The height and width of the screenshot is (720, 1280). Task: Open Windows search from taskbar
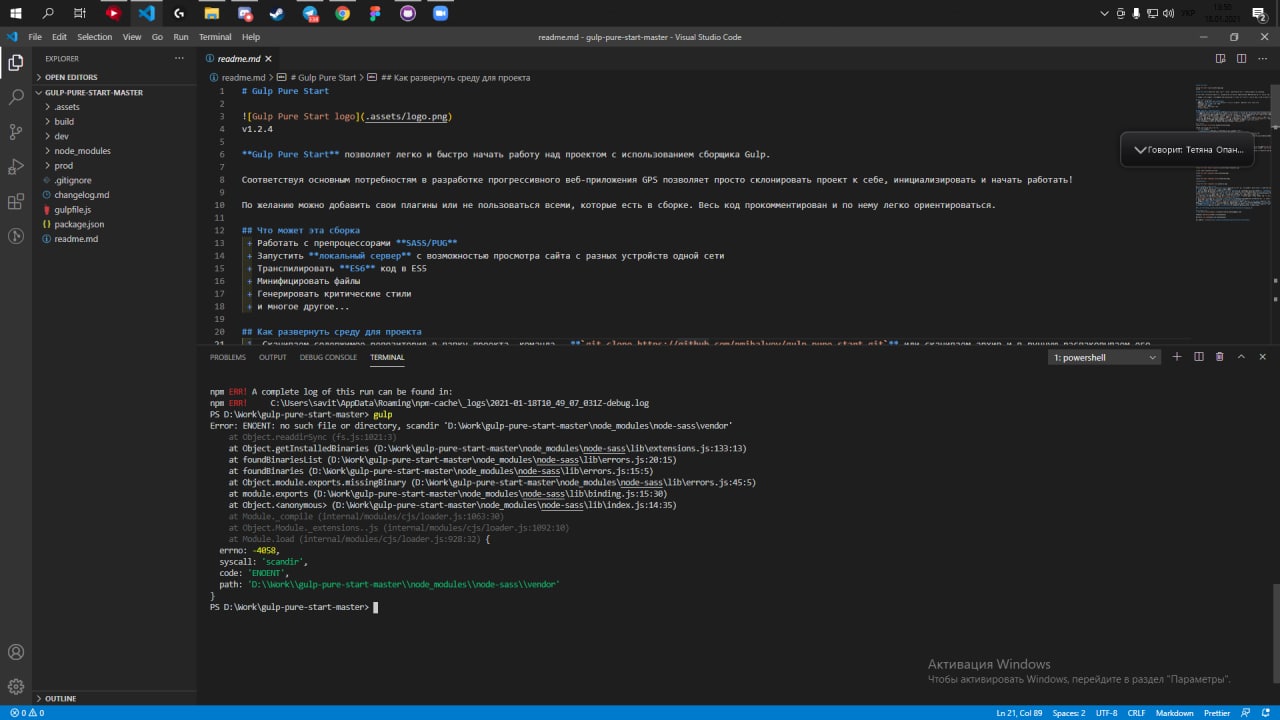(x=48, y=13)
